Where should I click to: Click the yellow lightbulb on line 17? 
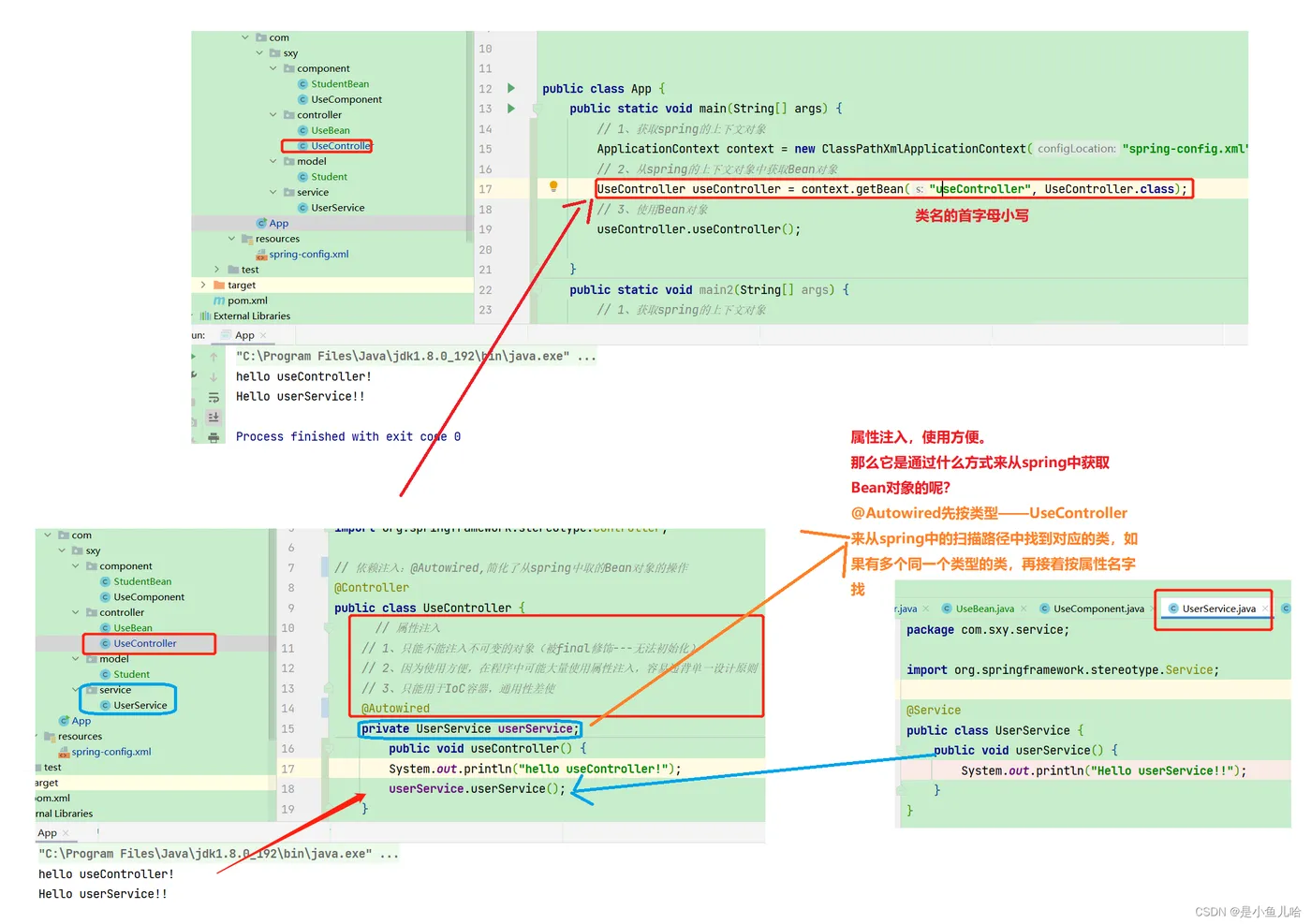(553, 187)
